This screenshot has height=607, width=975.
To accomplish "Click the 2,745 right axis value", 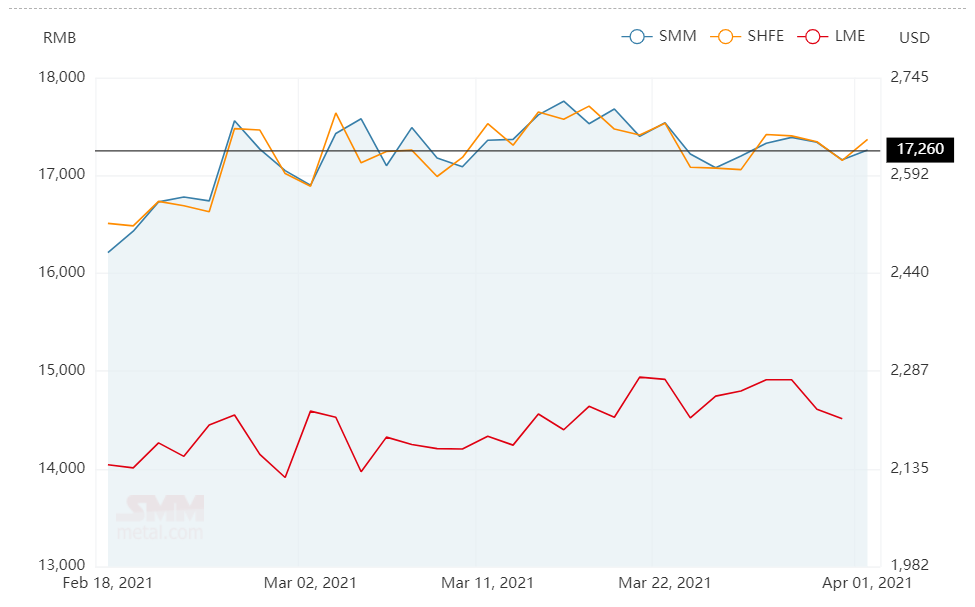I will [x=909, y=77].
